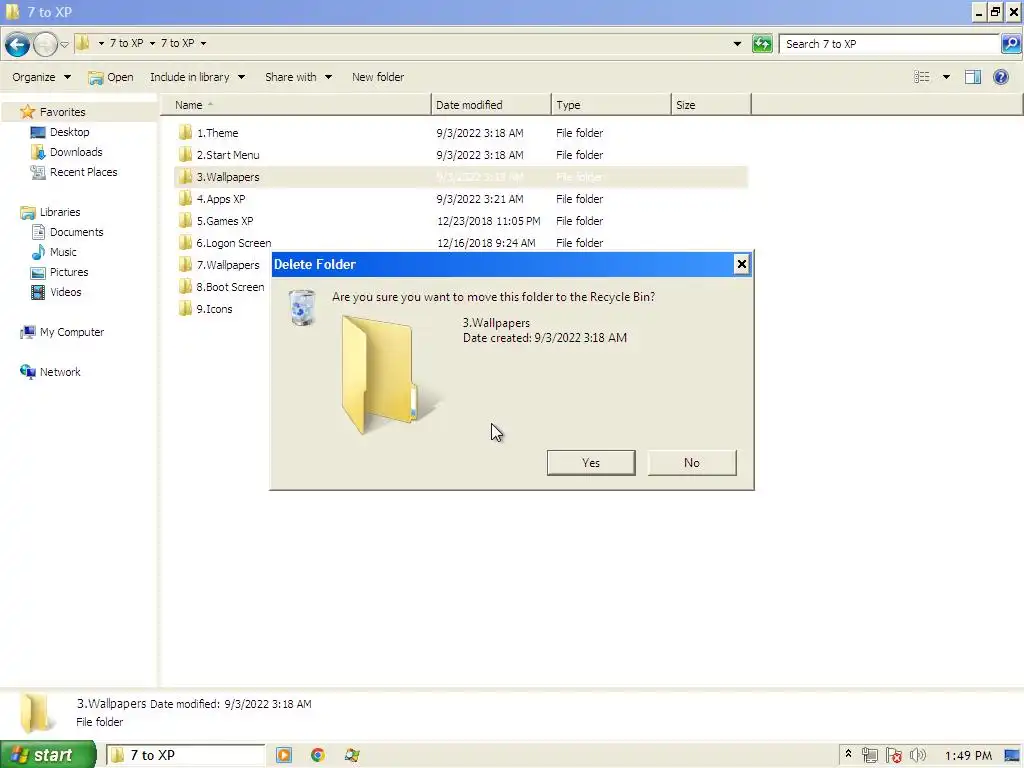
Task: Click the Forward navigation arrow
Action: (45, 44)
